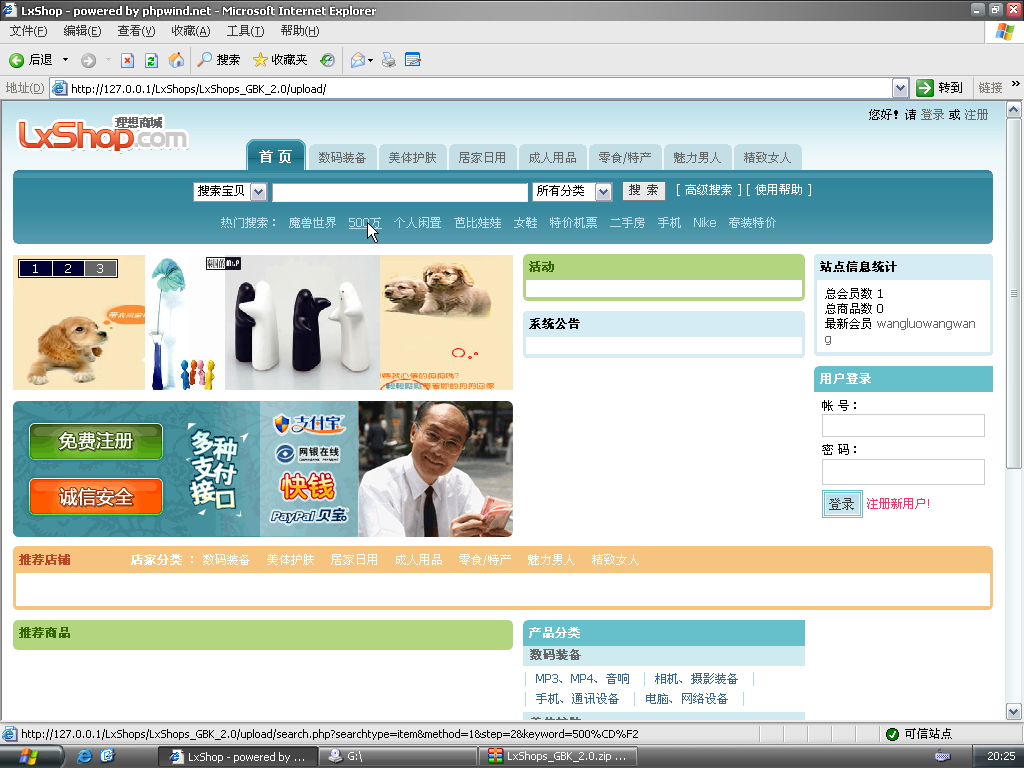The width and height of the screenshot is (1024, 768).
Task: Open the 工具(T) menu
Action: 246,31
